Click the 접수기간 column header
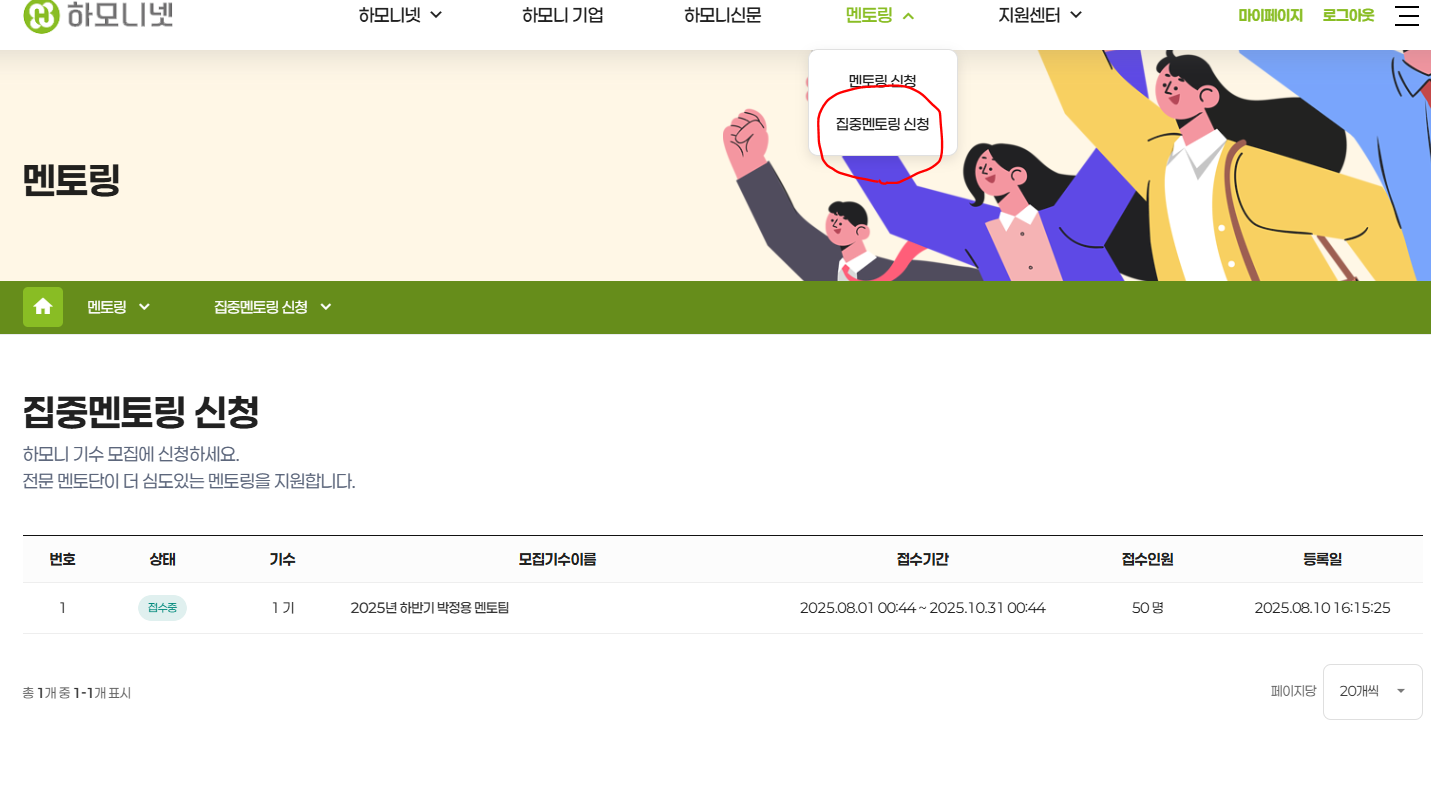Image resolution: width=1431 pixels, height=798 pixels. tap(922, 559)
